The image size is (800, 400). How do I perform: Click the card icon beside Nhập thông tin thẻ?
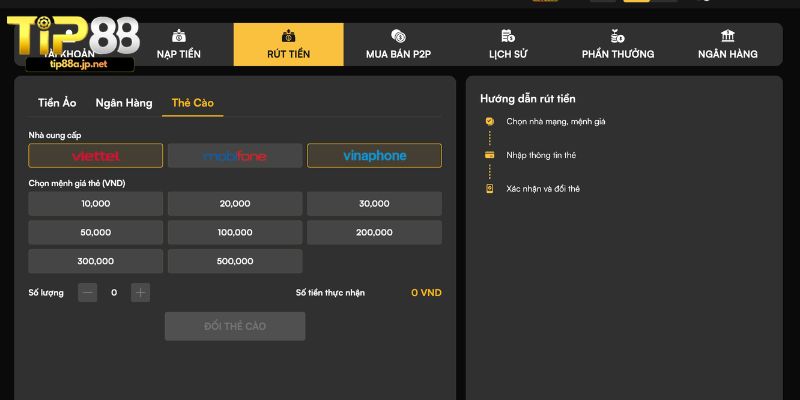(x=489, y=155)
